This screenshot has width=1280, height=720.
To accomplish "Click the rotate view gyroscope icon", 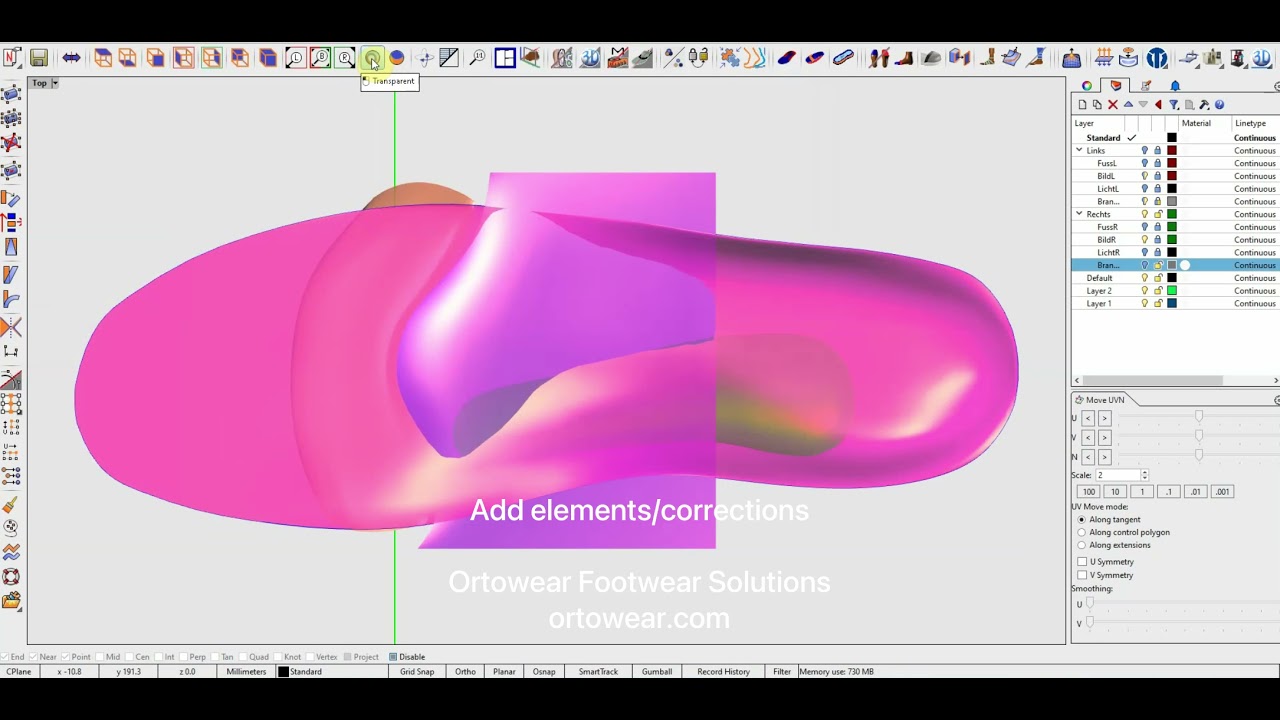I will [425, 58].
